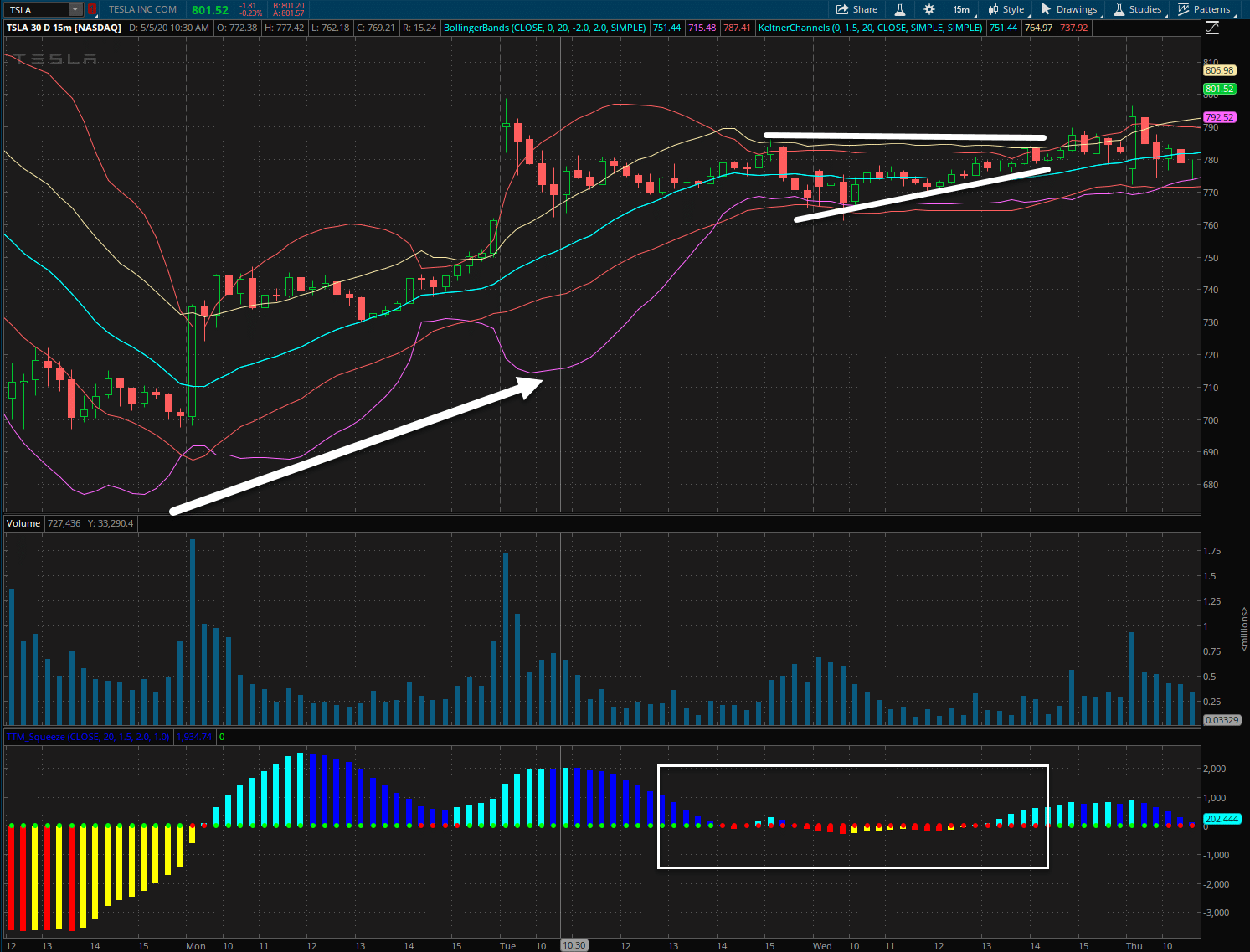Open the Patterns menu
Image resolution: width=1250 pixels, height=952 pixels.
pyautogui.click(x=1205, y=9)
